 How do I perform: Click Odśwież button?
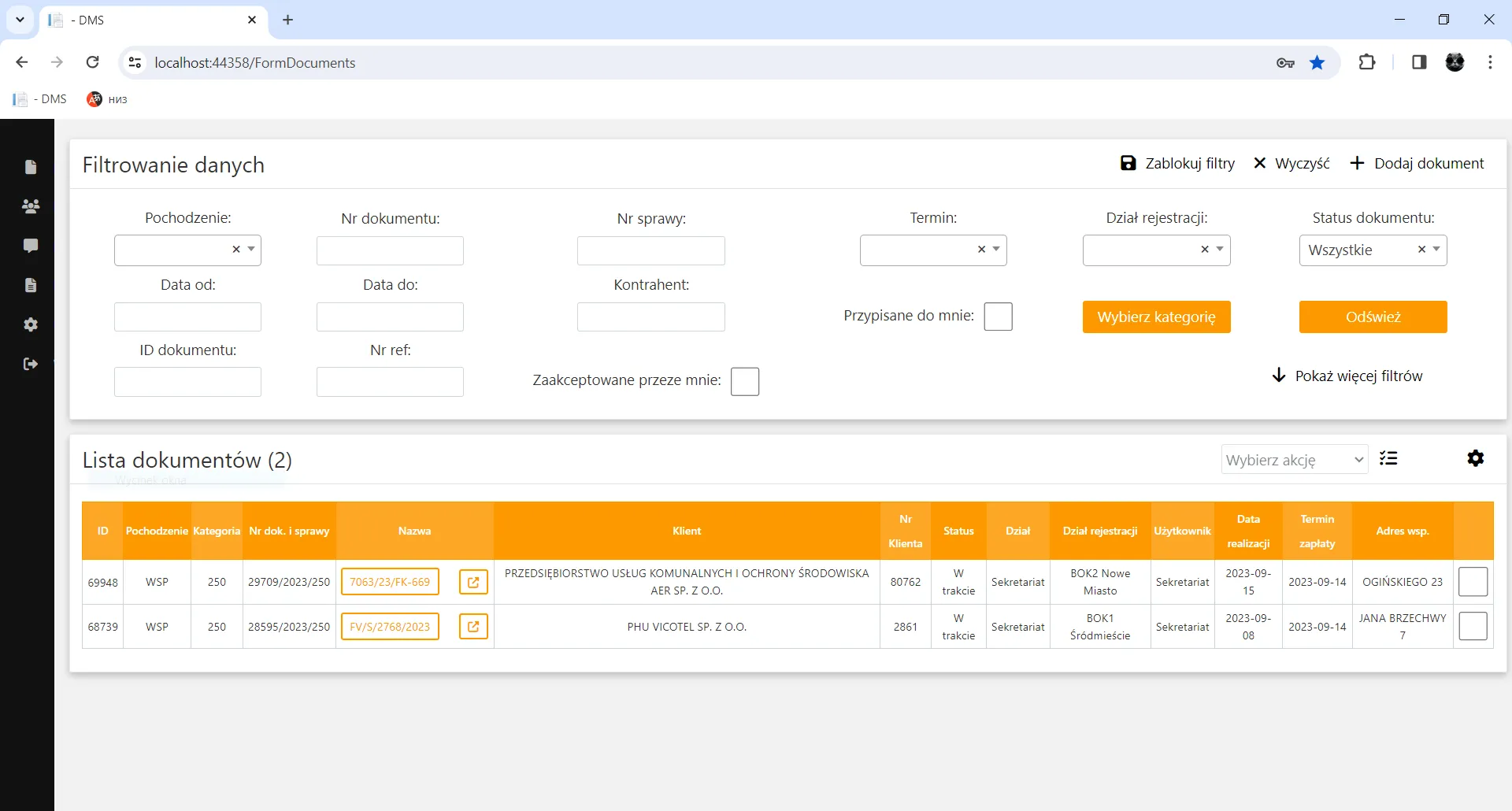pos(1373,317)
